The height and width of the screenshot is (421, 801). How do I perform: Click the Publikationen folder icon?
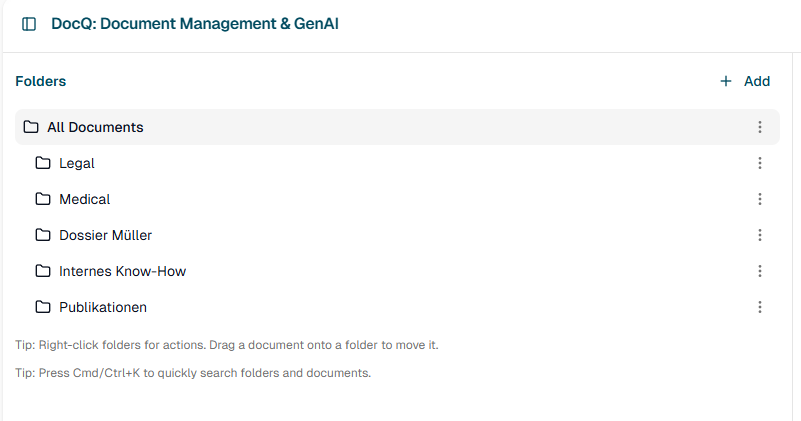pos(43,307)
